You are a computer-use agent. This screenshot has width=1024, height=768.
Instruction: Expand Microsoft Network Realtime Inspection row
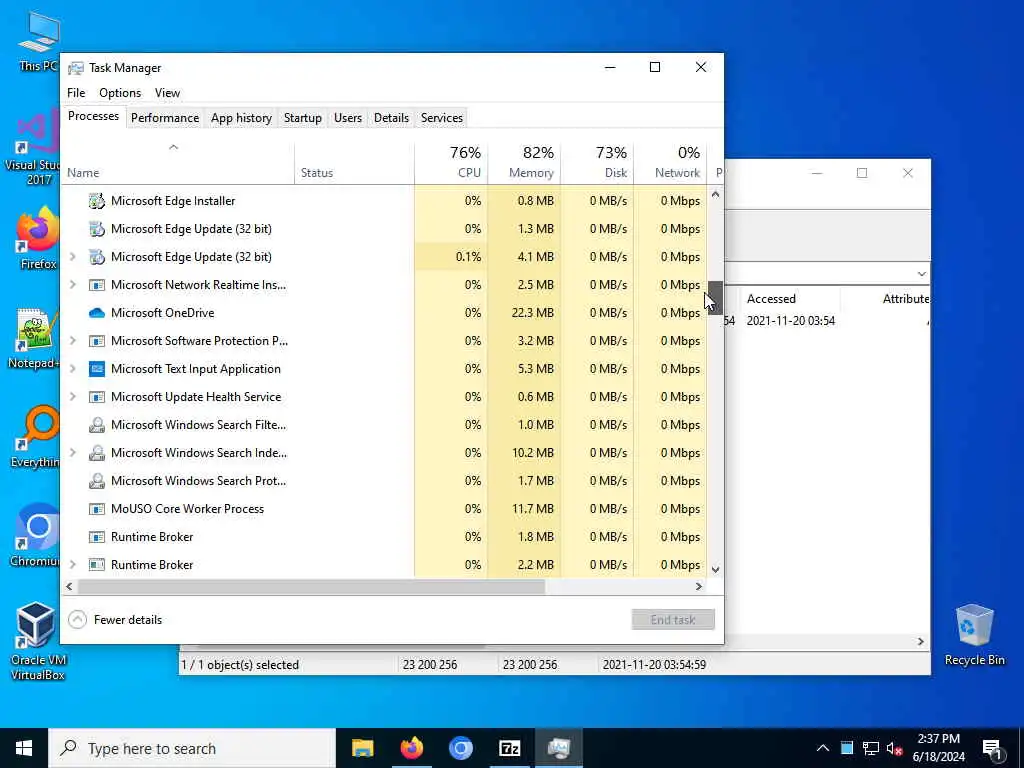point(72,285)
